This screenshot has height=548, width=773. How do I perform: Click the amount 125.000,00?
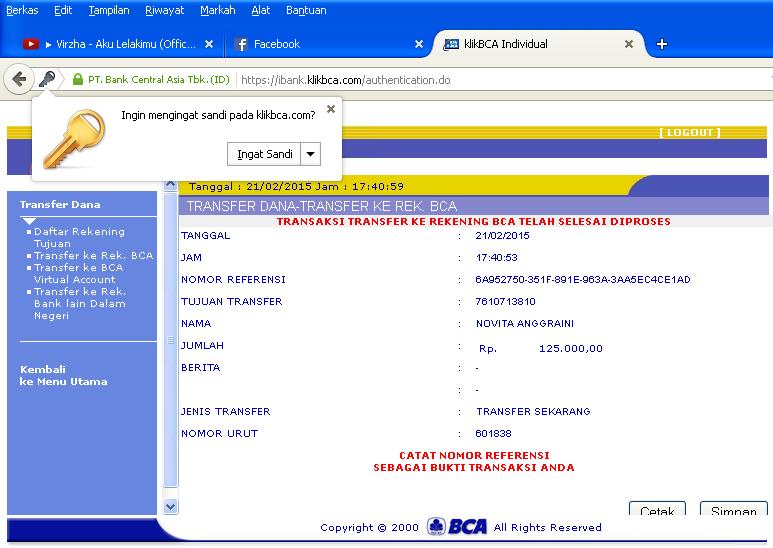point(570,348)
